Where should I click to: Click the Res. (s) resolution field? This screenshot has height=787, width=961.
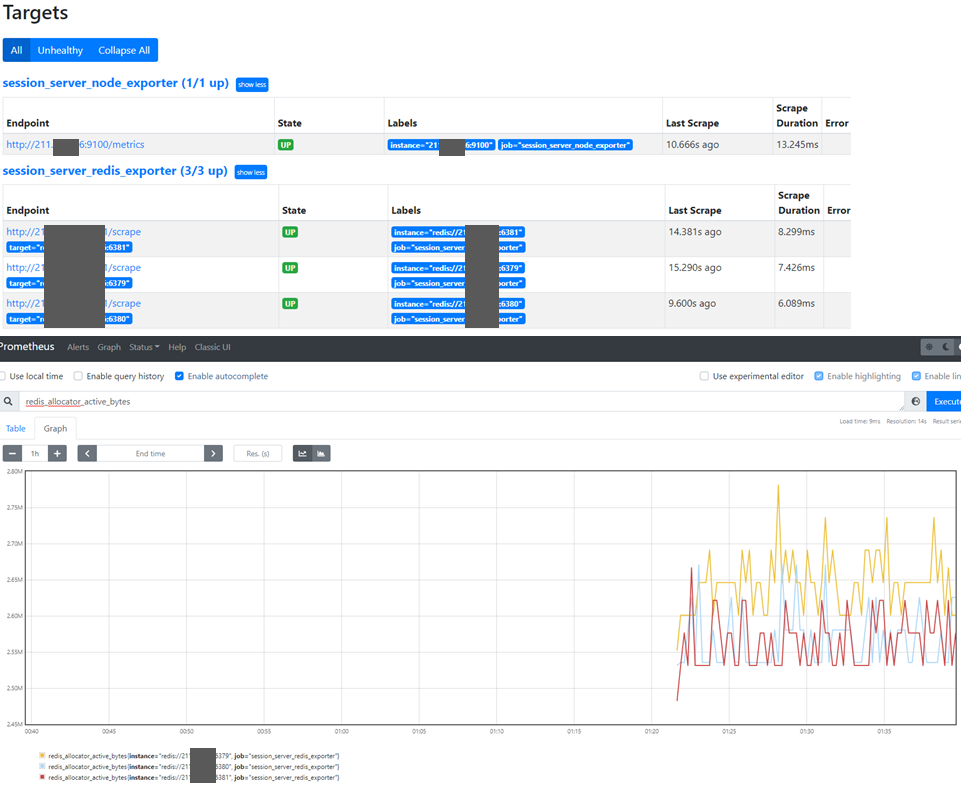(257, 454)
